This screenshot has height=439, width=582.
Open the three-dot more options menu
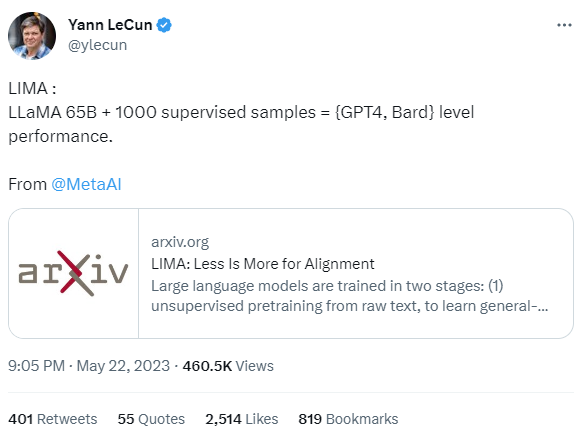pyautogui.click(x=564, y=25)
